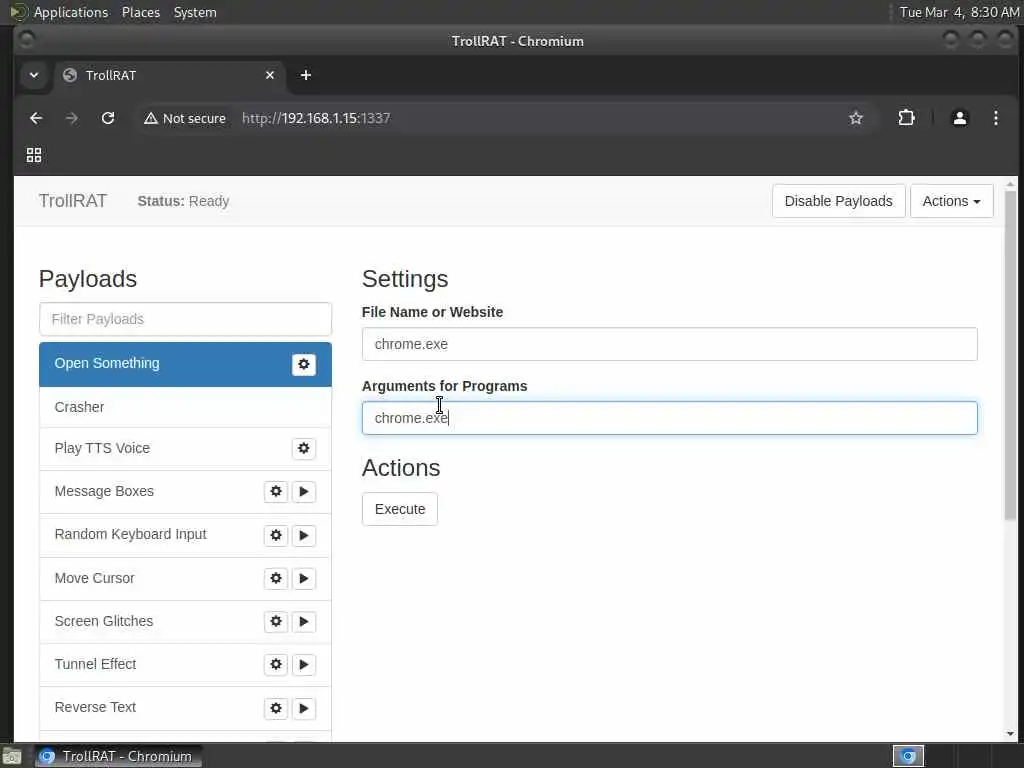Start the Move Cursor payload
Screen dimensions: 1024x768
304,578
